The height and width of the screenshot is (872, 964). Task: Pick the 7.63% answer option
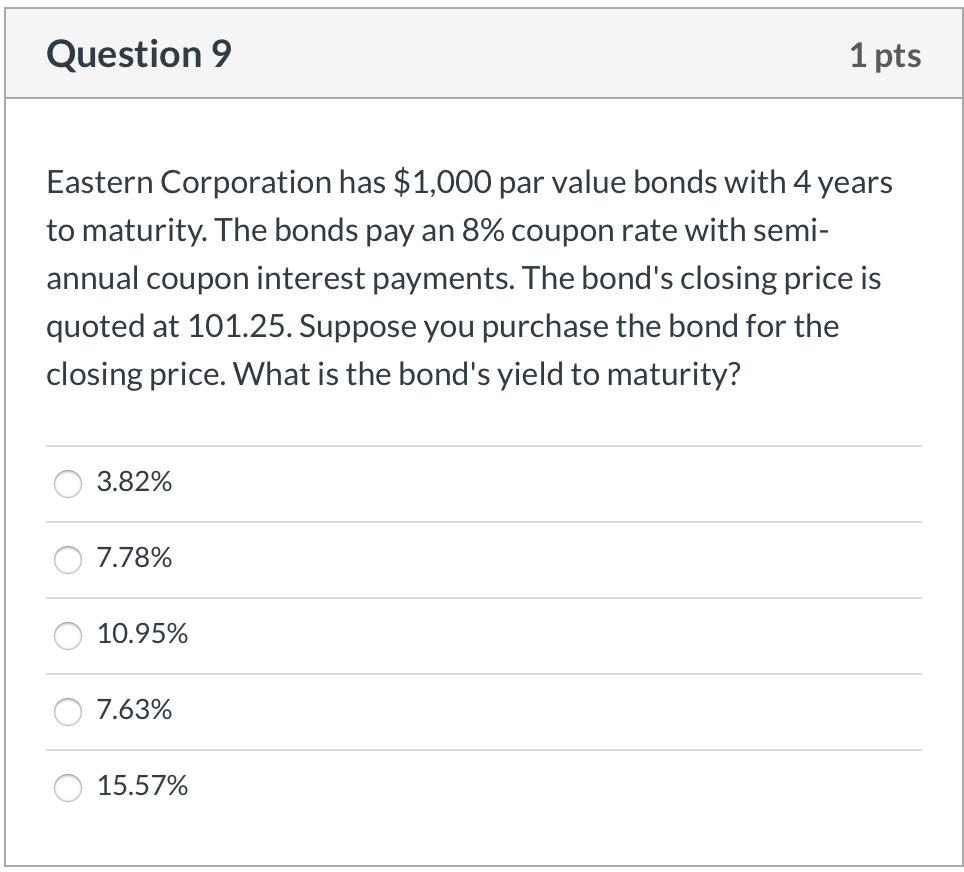67,712
